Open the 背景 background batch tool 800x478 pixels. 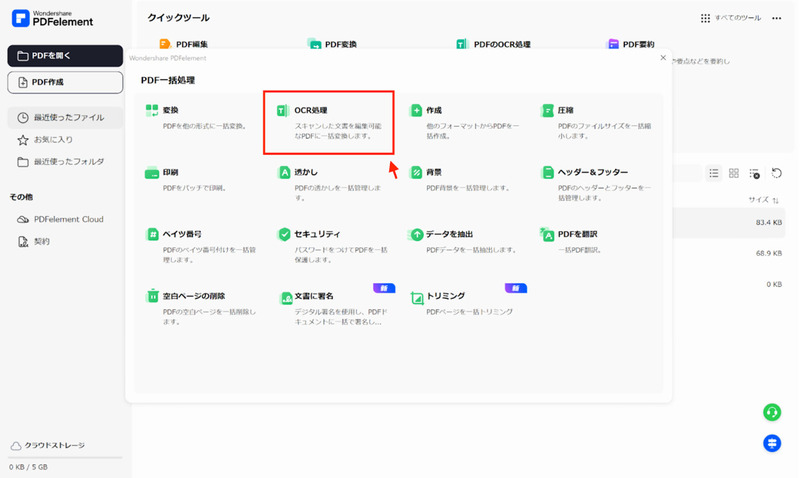pyautogui.click(x=460, y=179)
